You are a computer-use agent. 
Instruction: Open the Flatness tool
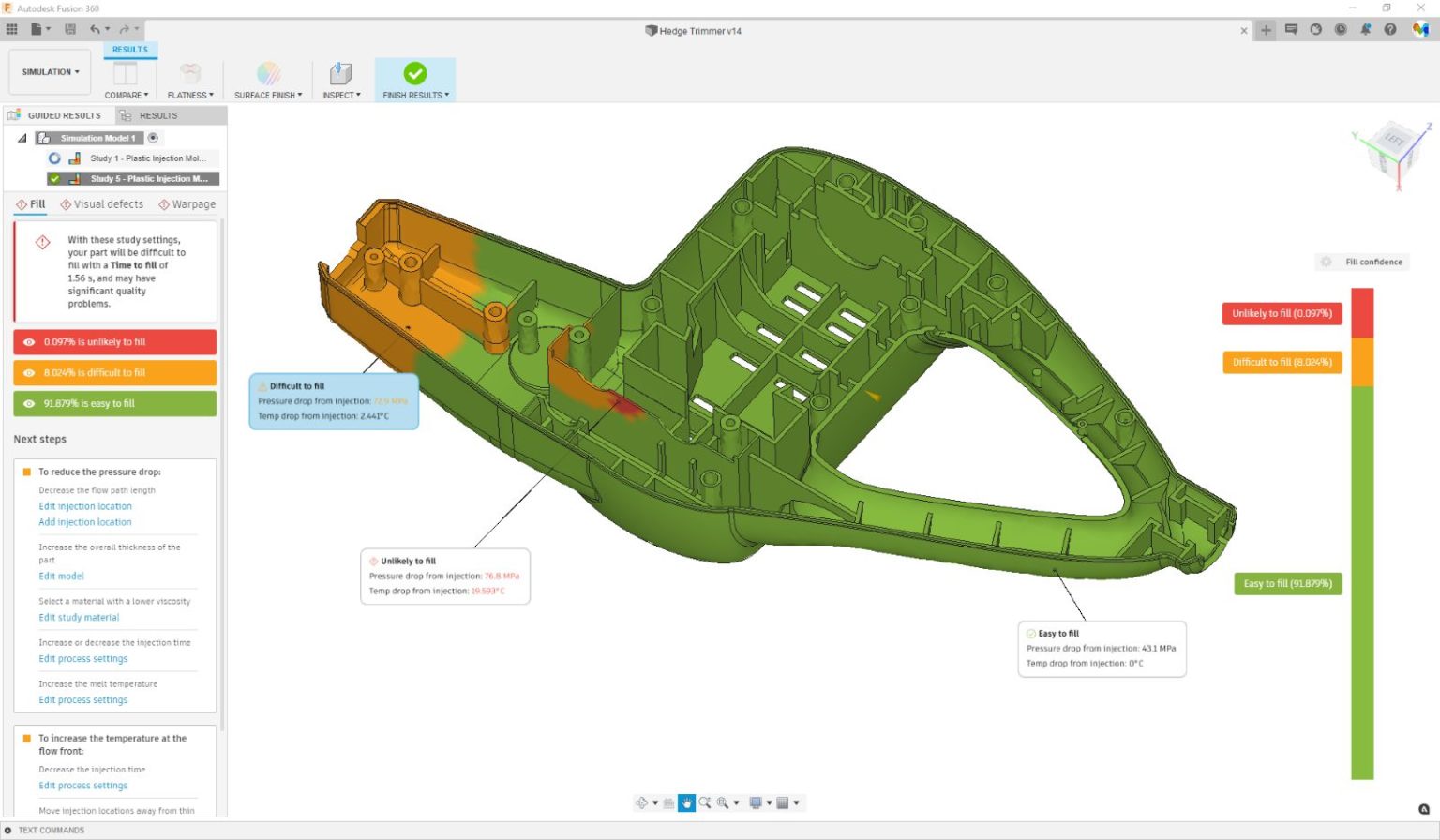pyautogui.click(x=190, y=73)
